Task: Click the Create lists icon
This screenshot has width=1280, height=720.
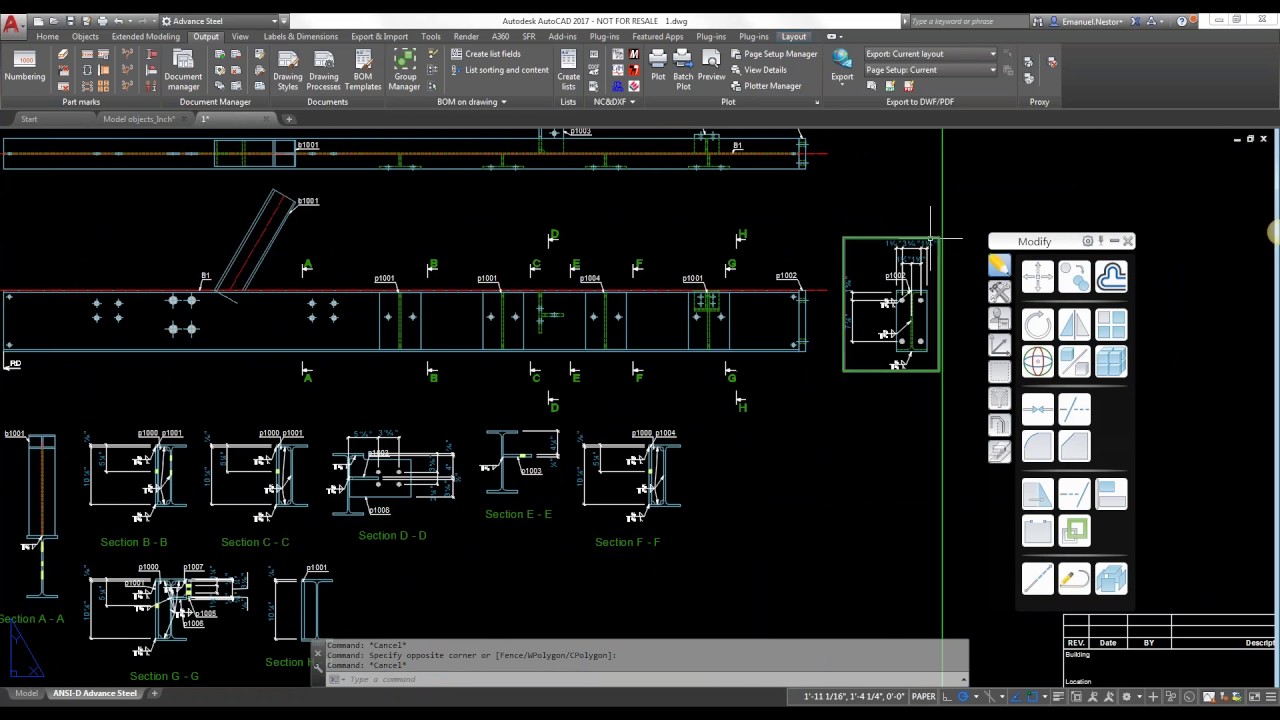Action: pyautogui.click(x=568, y=70)
